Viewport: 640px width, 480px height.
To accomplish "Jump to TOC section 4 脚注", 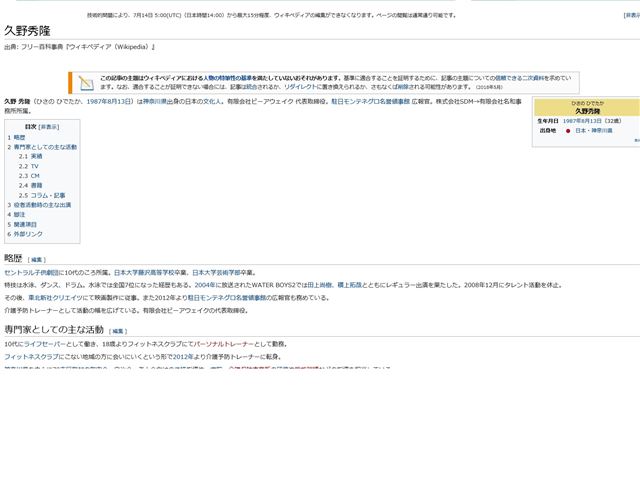I will point(16,214).
